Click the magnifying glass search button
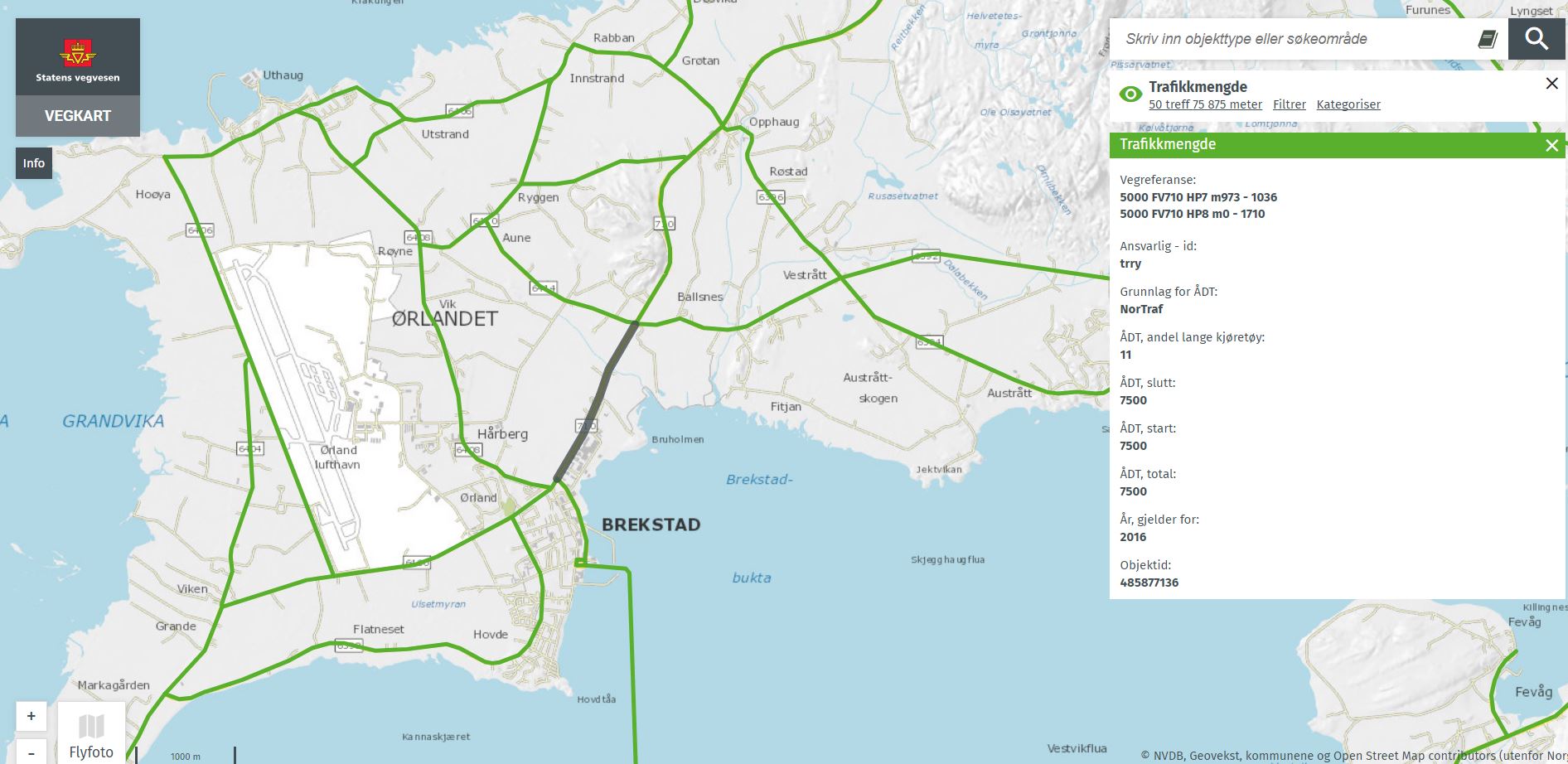The width and height of the screenshot is (1568, 764). 1536,39
